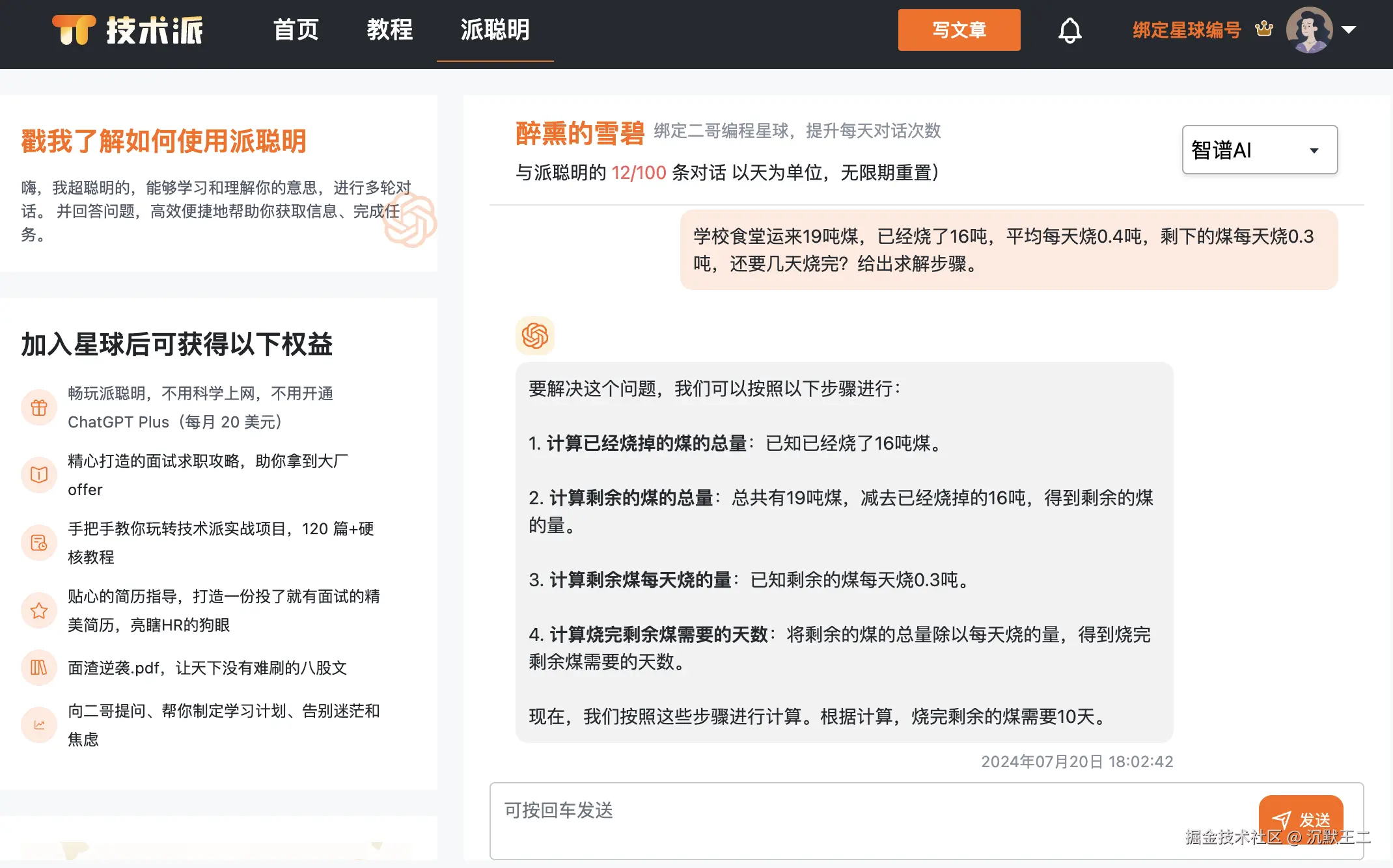The height and width of the screenshot is (868, 1393).
Task: Open the user avatar profile picture
Action: 1309,30
